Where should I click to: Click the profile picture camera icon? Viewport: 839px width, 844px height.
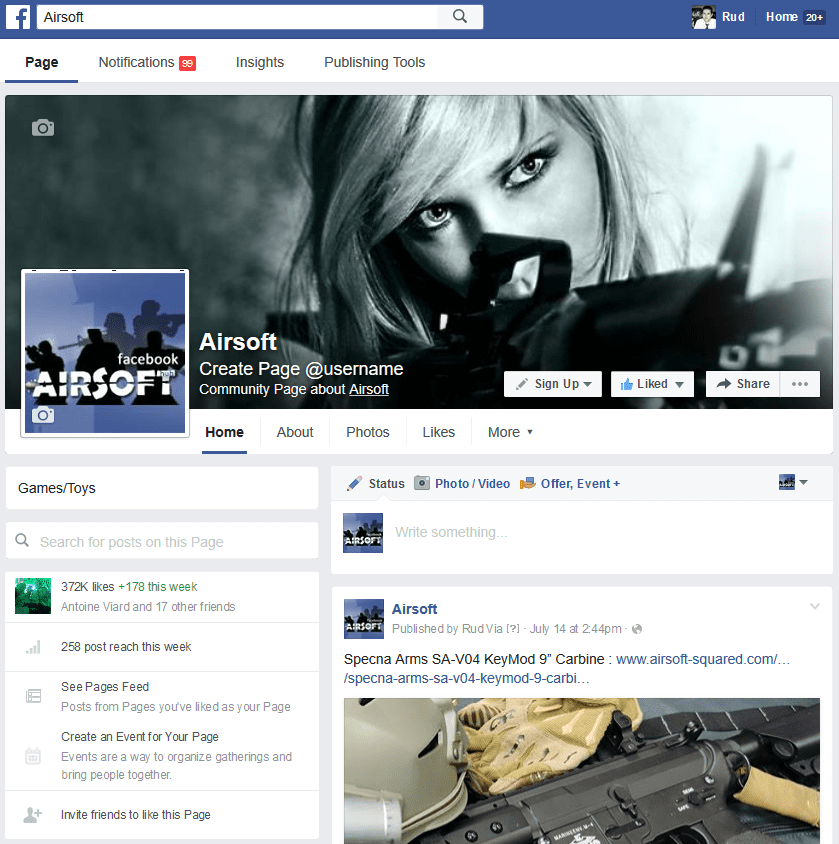click(x=45, y=414)
